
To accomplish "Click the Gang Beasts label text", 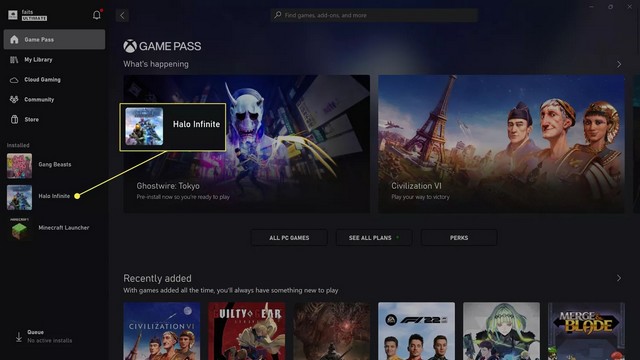I will [x=55, y=164].
